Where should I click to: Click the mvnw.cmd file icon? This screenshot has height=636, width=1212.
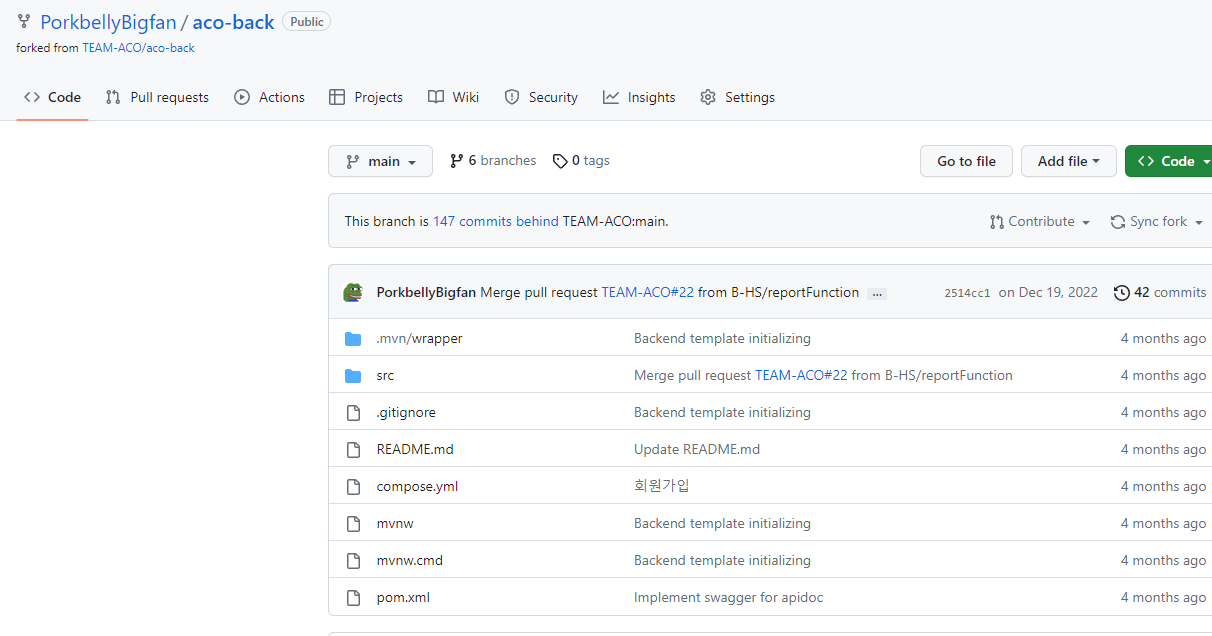[x=353, y=561]
